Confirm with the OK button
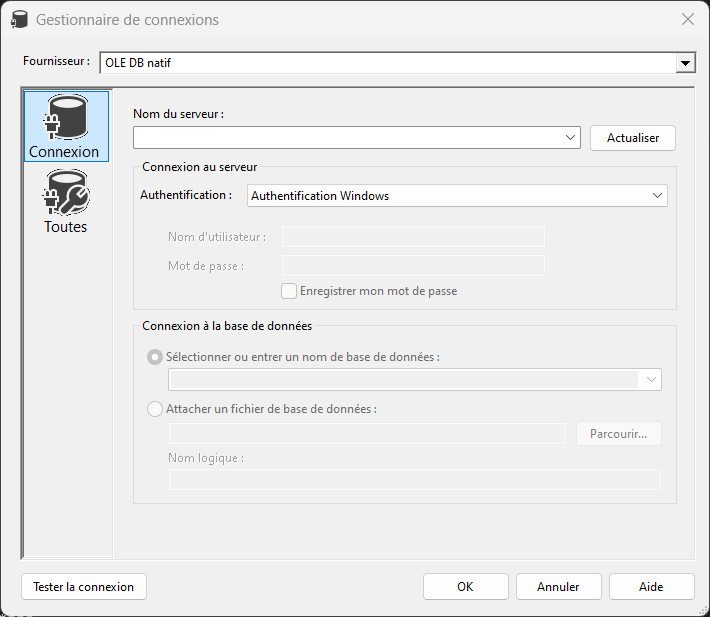 coord(465,587)
